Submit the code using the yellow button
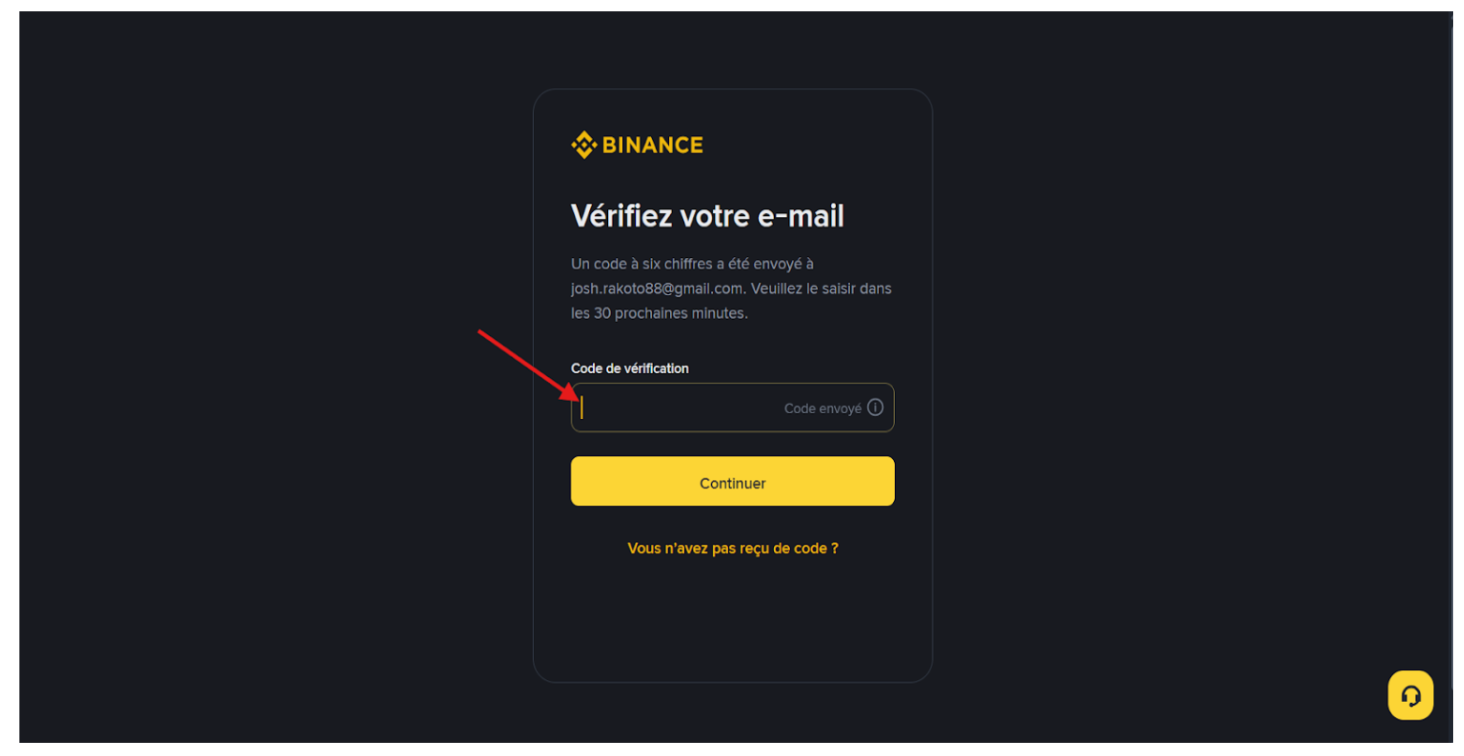Screen dimensions: 1464x756 [732, 481]
